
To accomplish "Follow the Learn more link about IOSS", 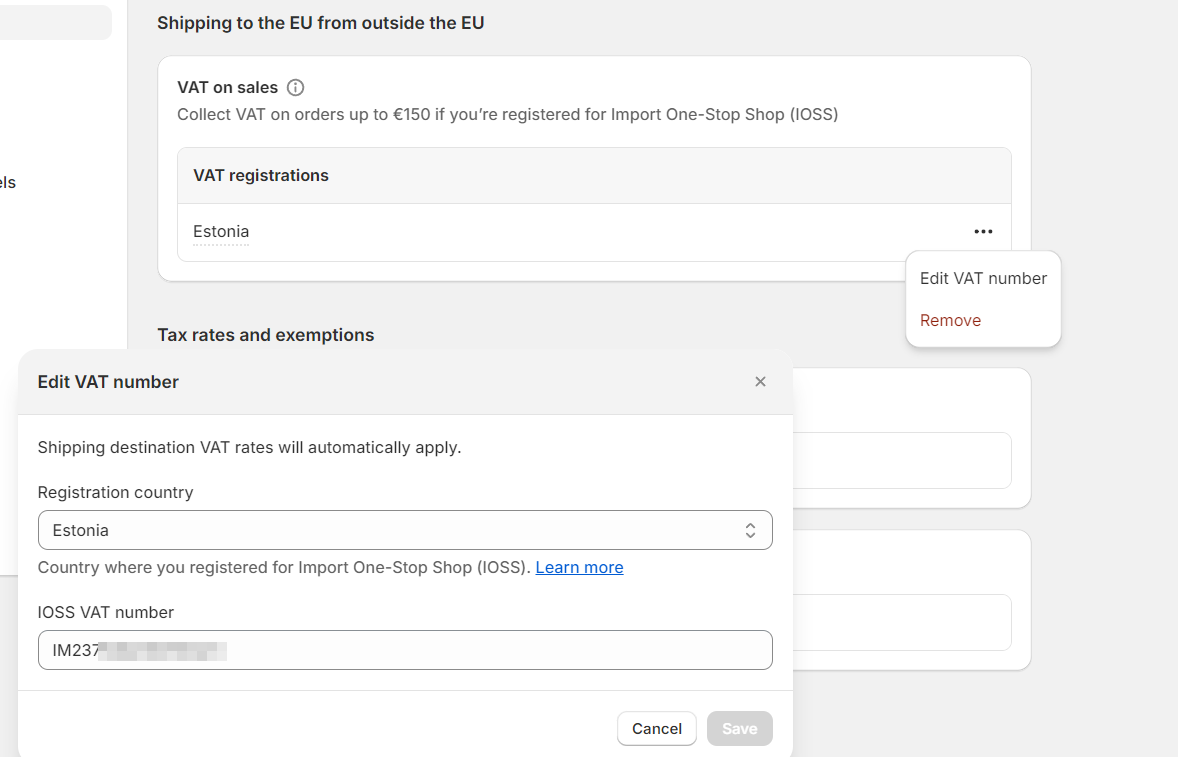I will (x=579, y=568).
